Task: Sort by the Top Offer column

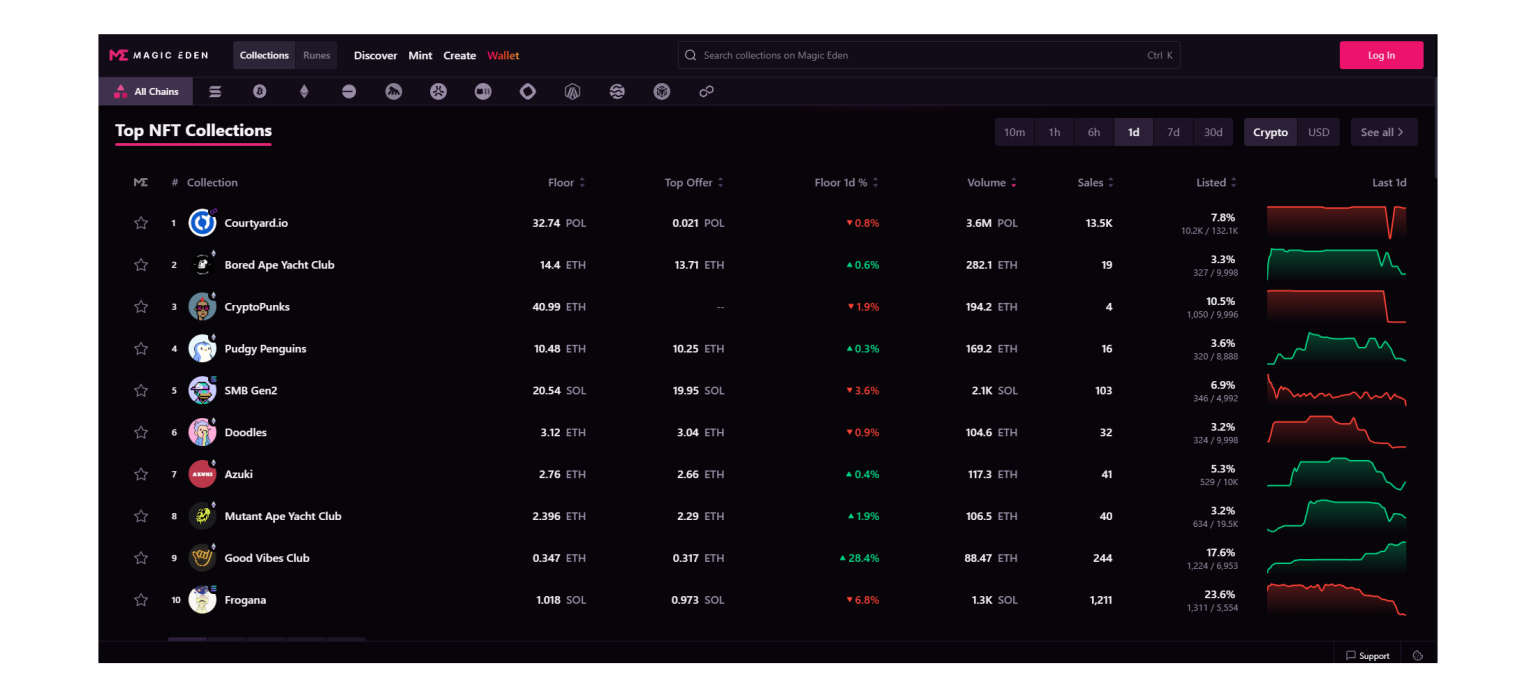Action: (x=694, y=183)
